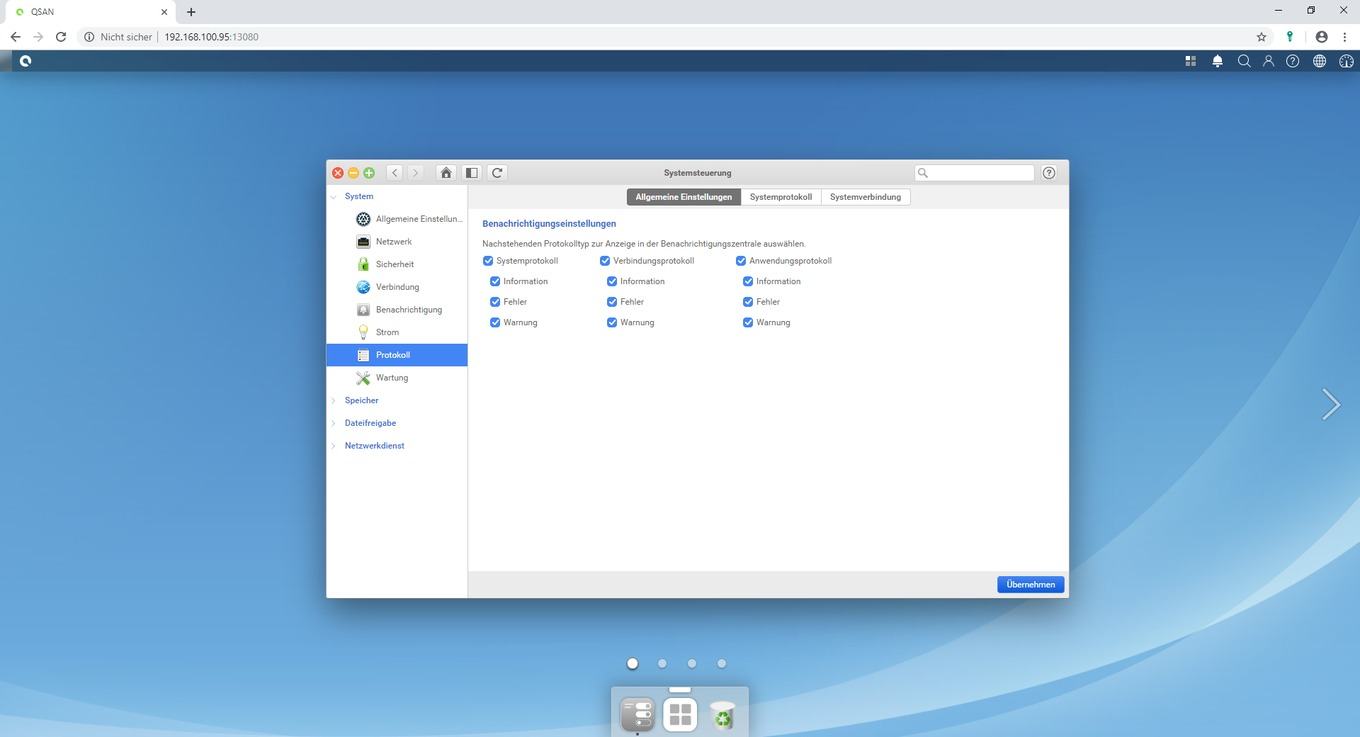The height and width of the screenshot is (737, 1360).
Task: Uncheck Fehler under Systemprotokoll
Action: coord(495,302)
